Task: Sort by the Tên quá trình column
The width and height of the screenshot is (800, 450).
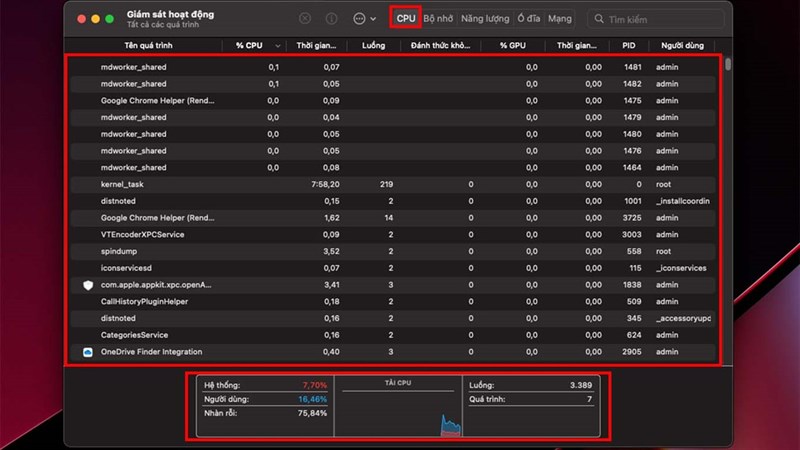Action: [x=150, y=46]
